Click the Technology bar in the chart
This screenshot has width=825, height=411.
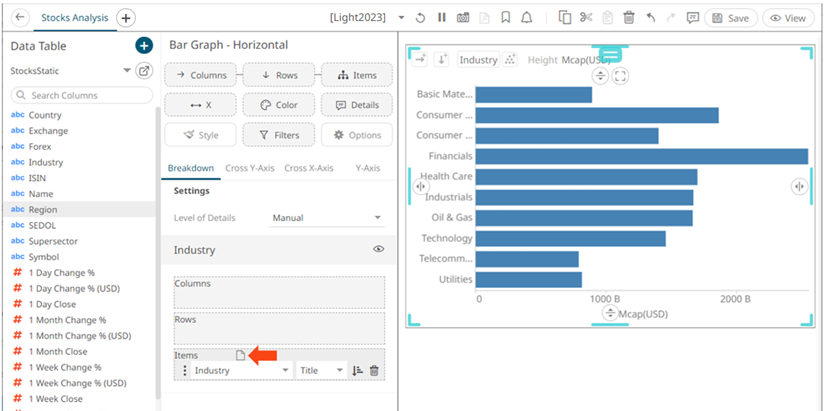(x=570, y=238)
